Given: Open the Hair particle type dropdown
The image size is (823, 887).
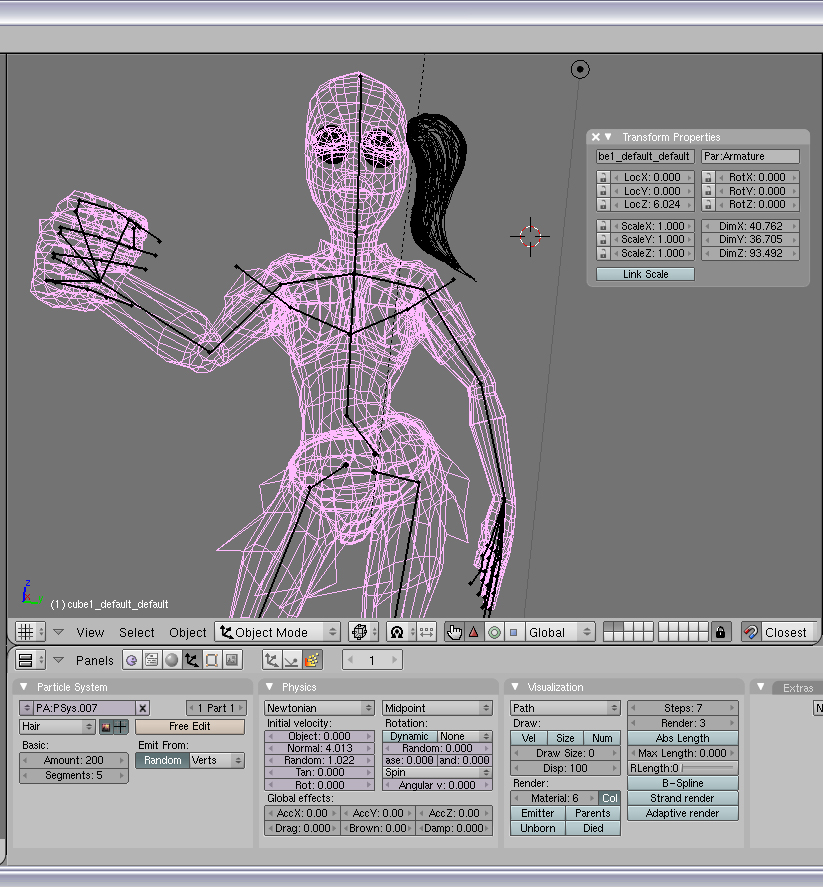Looking at the screenshot, I should 57,726.
